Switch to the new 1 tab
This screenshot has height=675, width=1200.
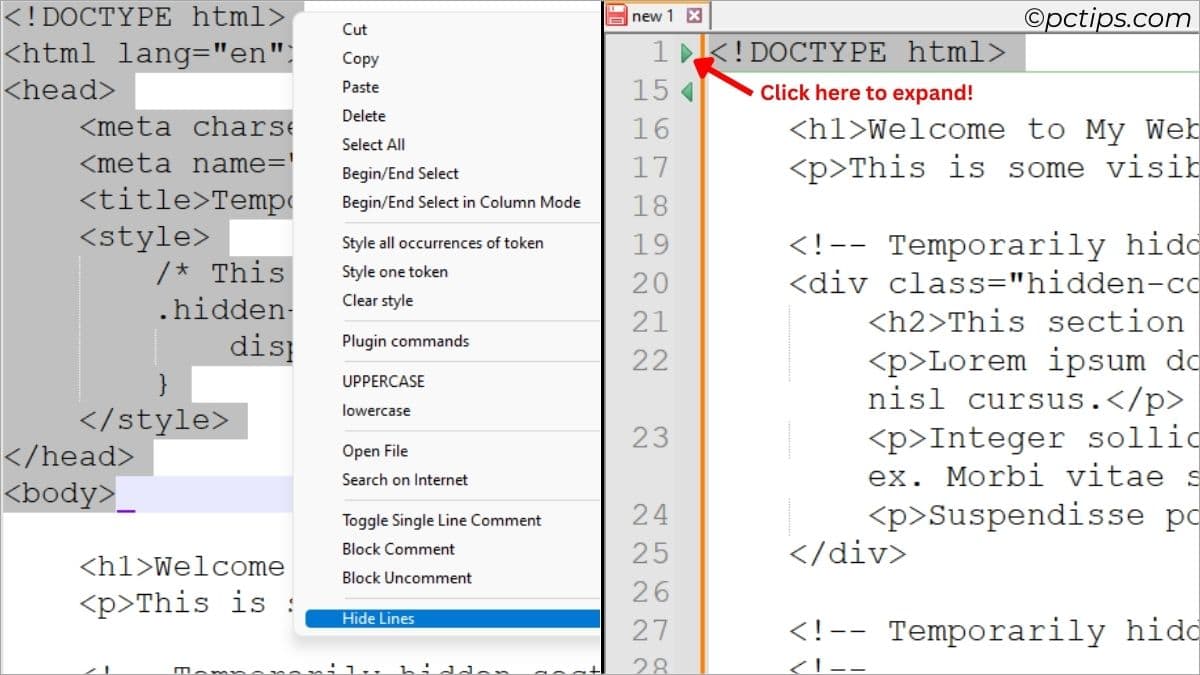click(x=650, y=16)
